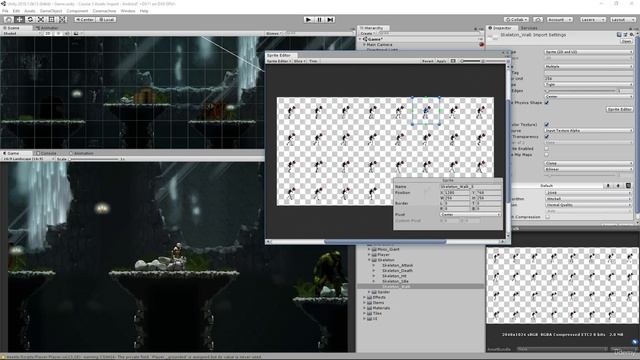Toggle Alpha Is Transparency checkbox
Image resolution: width=640 pixels, height=360 pixels.
coord(547,137)
